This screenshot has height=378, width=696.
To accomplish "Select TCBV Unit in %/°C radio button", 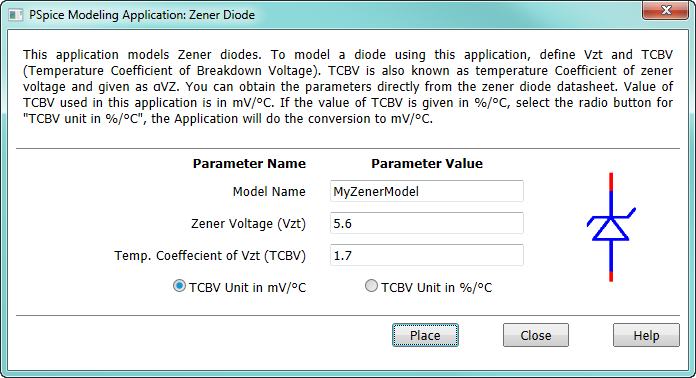I will pyautogui.click(x=371, y=286).
